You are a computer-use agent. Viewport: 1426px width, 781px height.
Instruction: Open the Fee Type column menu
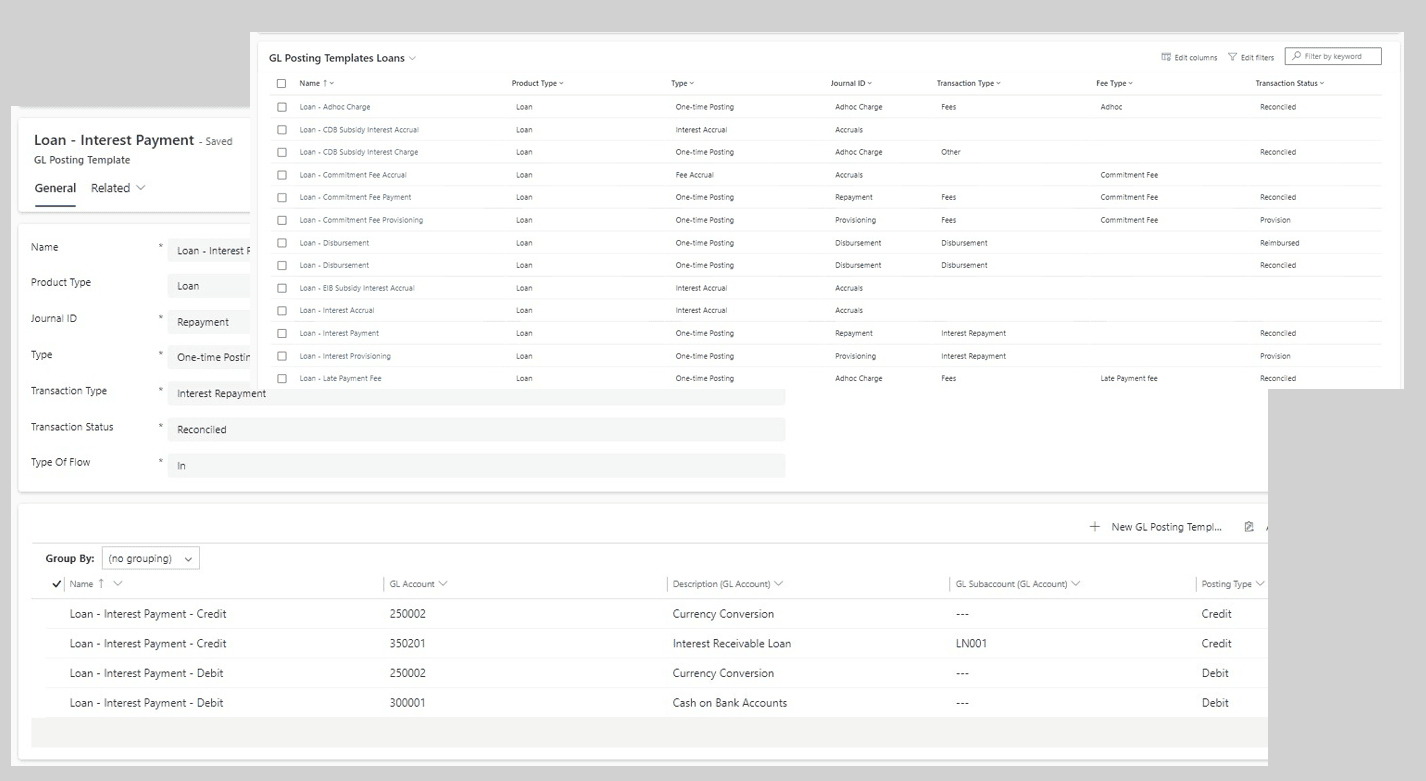[1115, 84]
